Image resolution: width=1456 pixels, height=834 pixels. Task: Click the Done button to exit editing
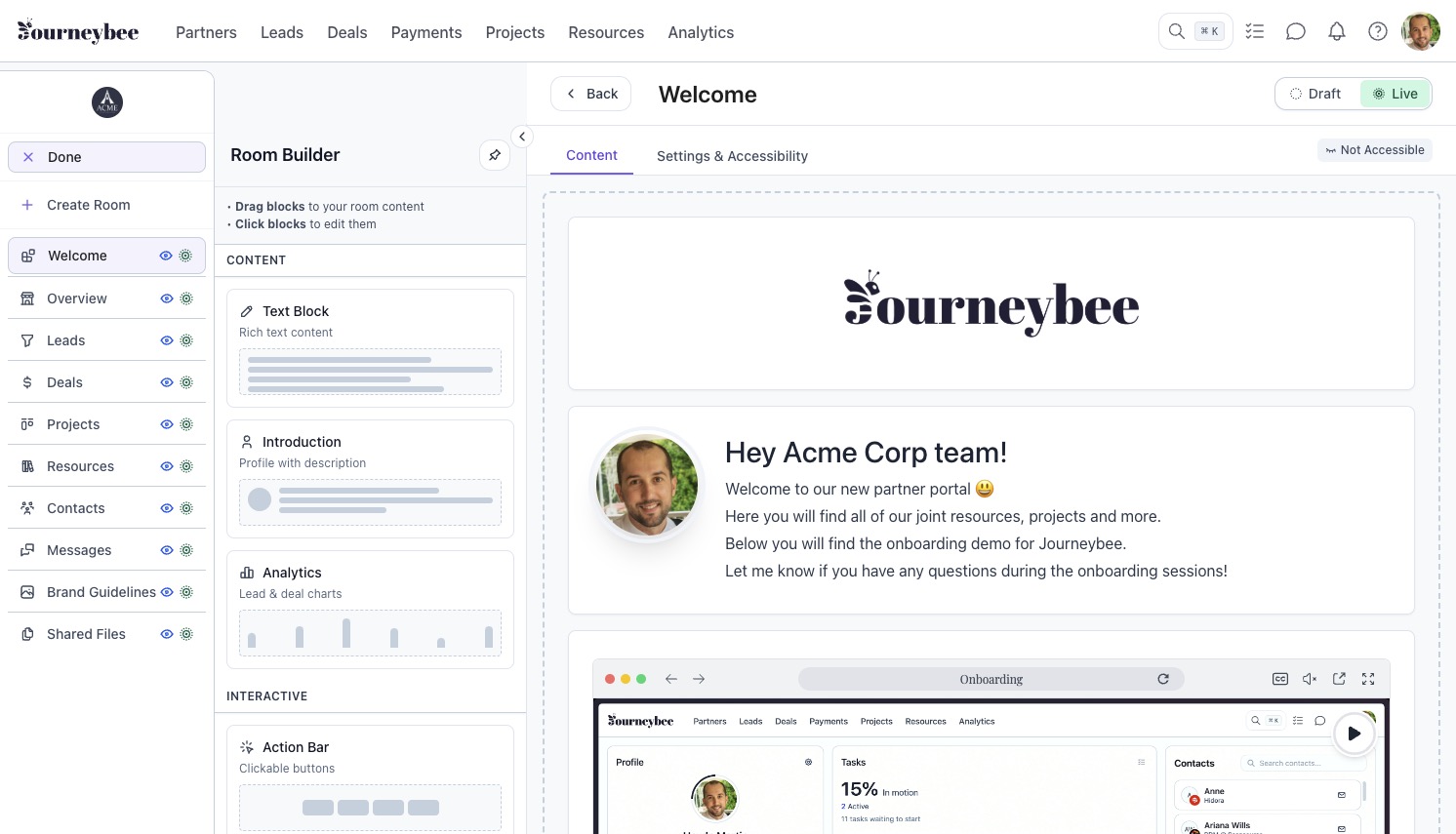(107, 157)
